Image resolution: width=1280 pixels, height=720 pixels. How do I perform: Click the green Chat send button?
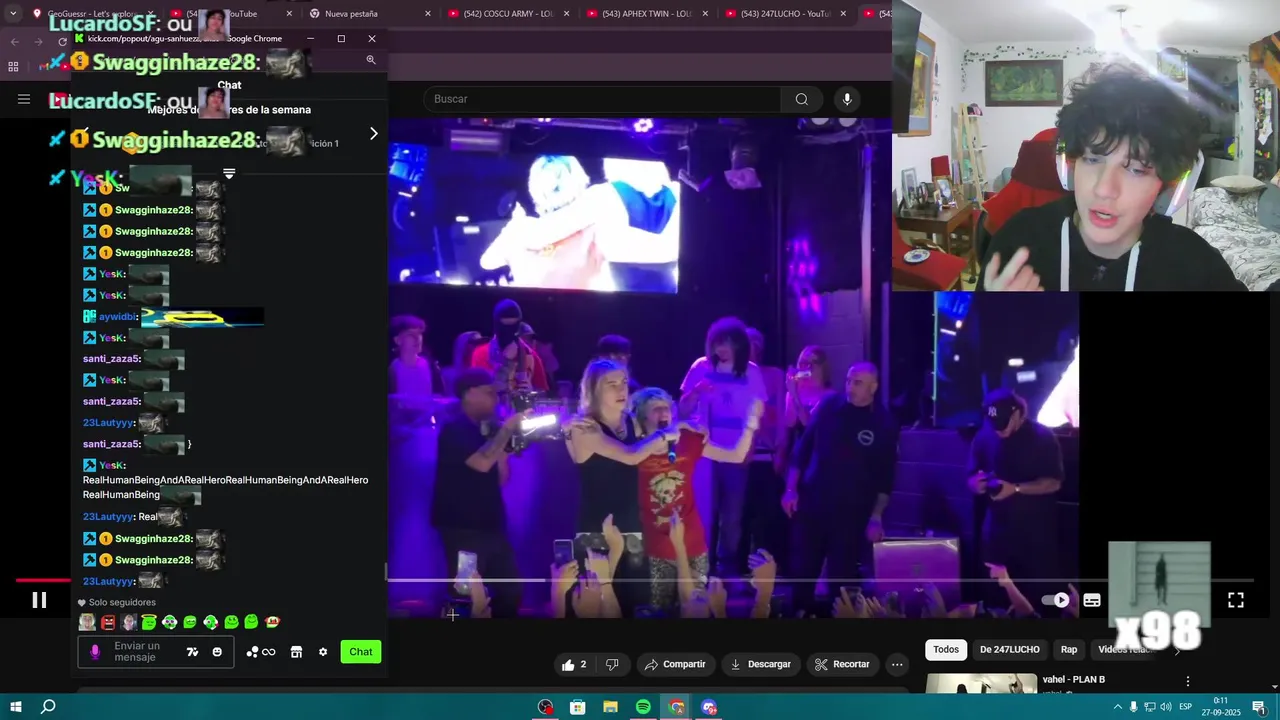361,652
